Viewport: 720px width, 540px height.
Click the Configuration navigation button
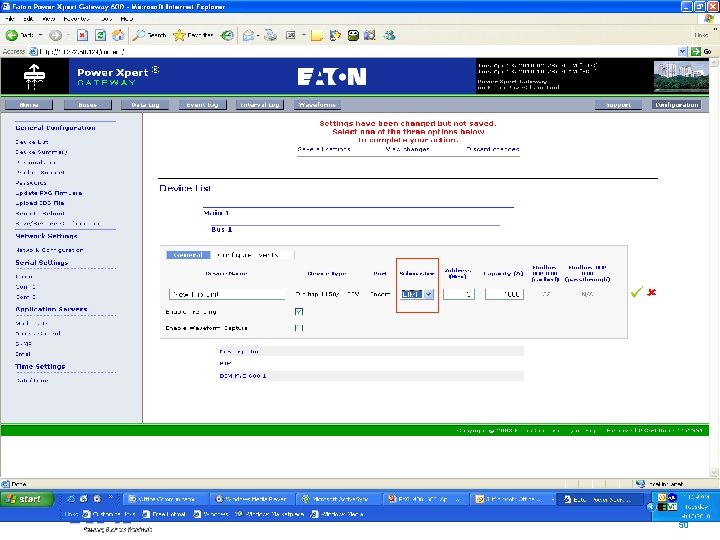click(x=677, y=105)
